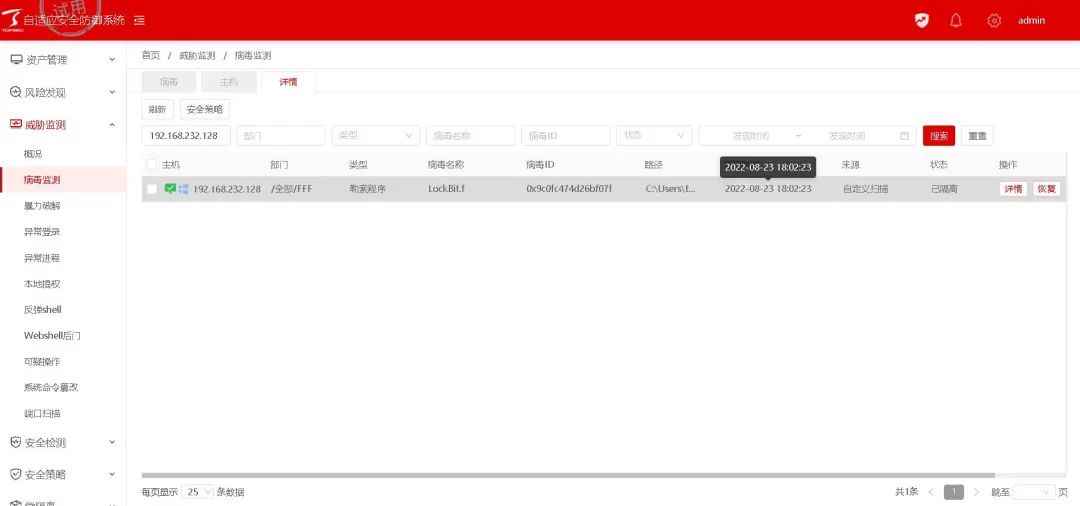The height and width of the screenshot is (506, 1080).
Task: Click the shield icon in top header
Action: click(922, 20)
